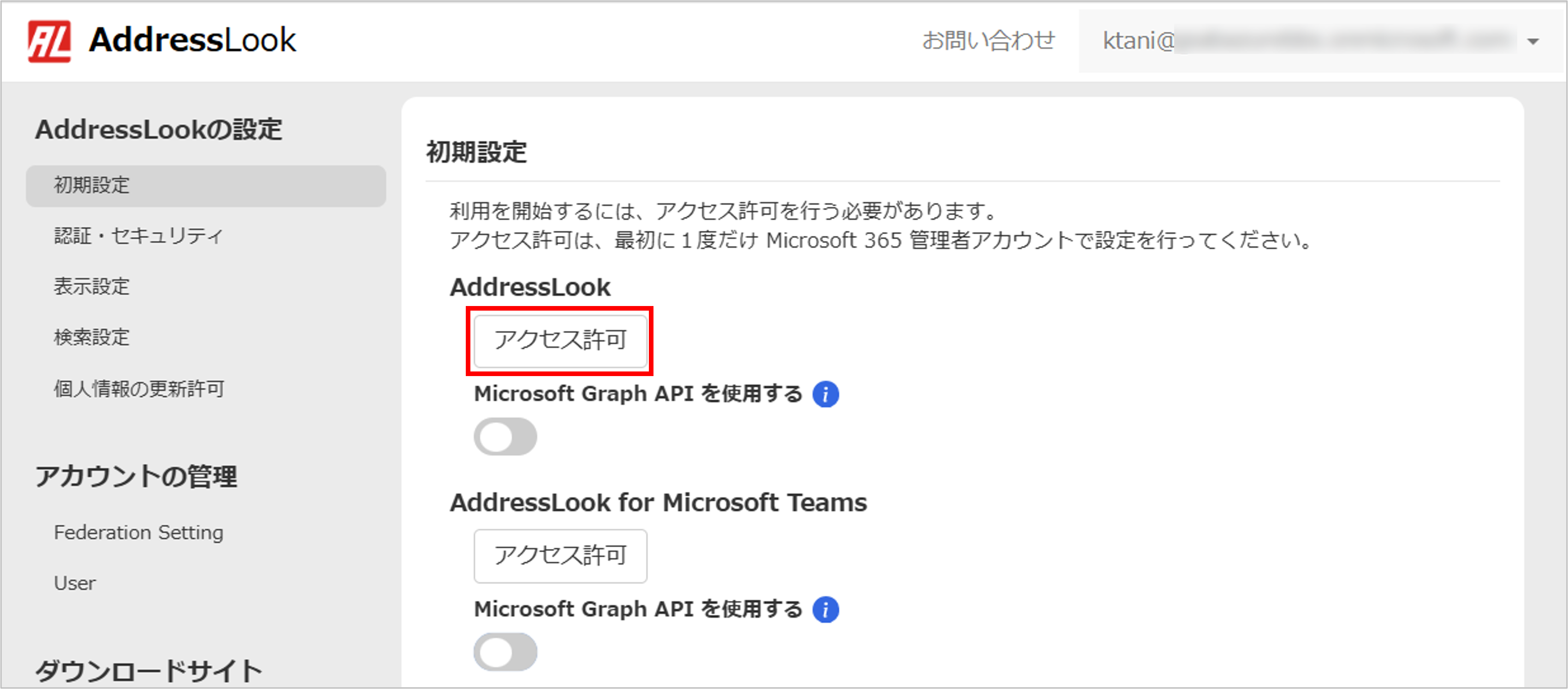Image resolution: width=1568 pixels, height=689 pixels.
Task: Enable Graph API switch for Microsoft Teams section
Action: tap(505, 652)
